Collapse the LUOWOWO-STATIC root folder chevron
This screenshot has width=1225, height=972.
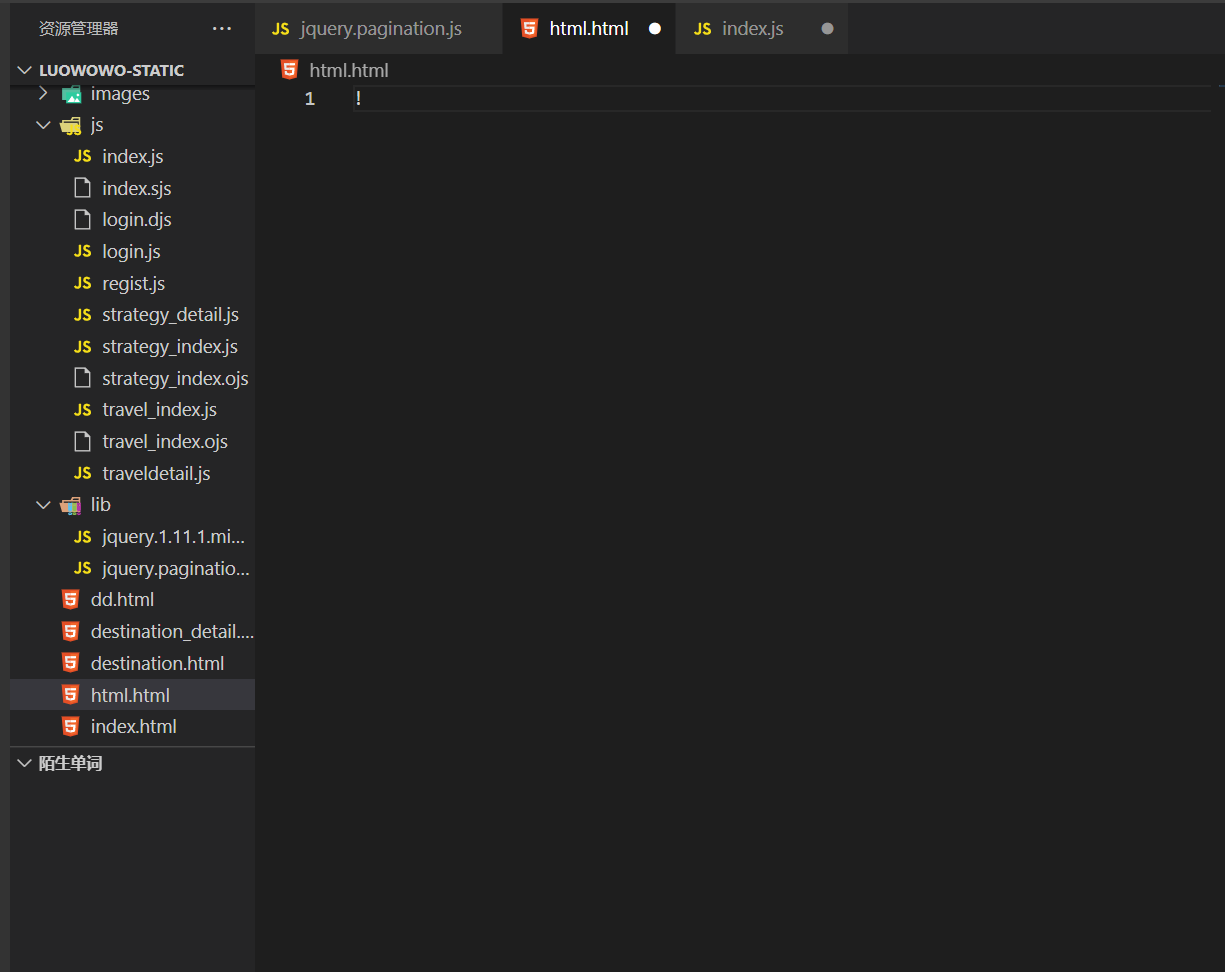tap(25, 70)
